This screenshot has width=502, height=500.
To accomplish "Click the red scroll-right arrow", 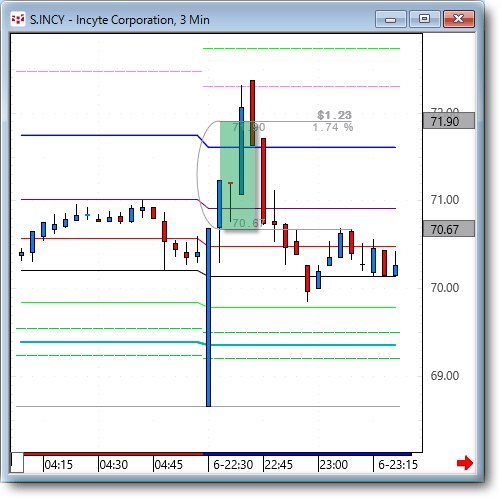I will coord(465,463).
